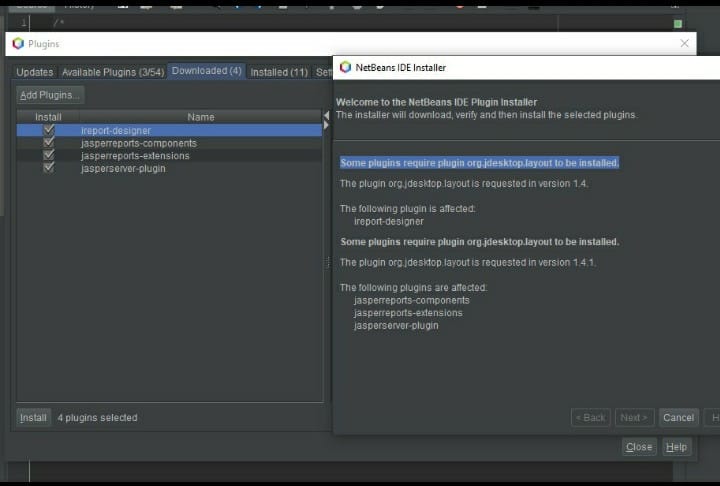
Task: Click the green status square in editor
Action: coord(678,24)
